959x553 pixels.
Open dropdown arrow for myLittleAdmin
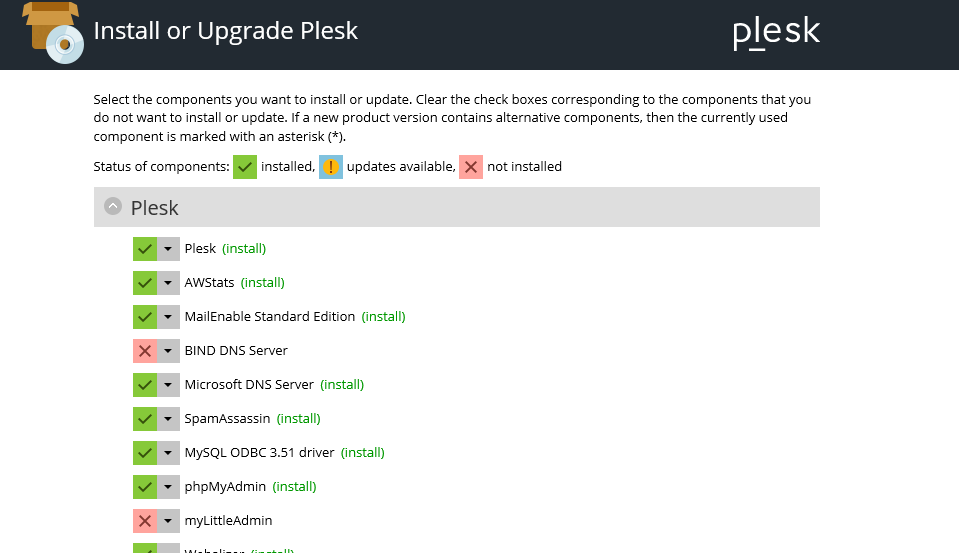click(x=168, y=521)
